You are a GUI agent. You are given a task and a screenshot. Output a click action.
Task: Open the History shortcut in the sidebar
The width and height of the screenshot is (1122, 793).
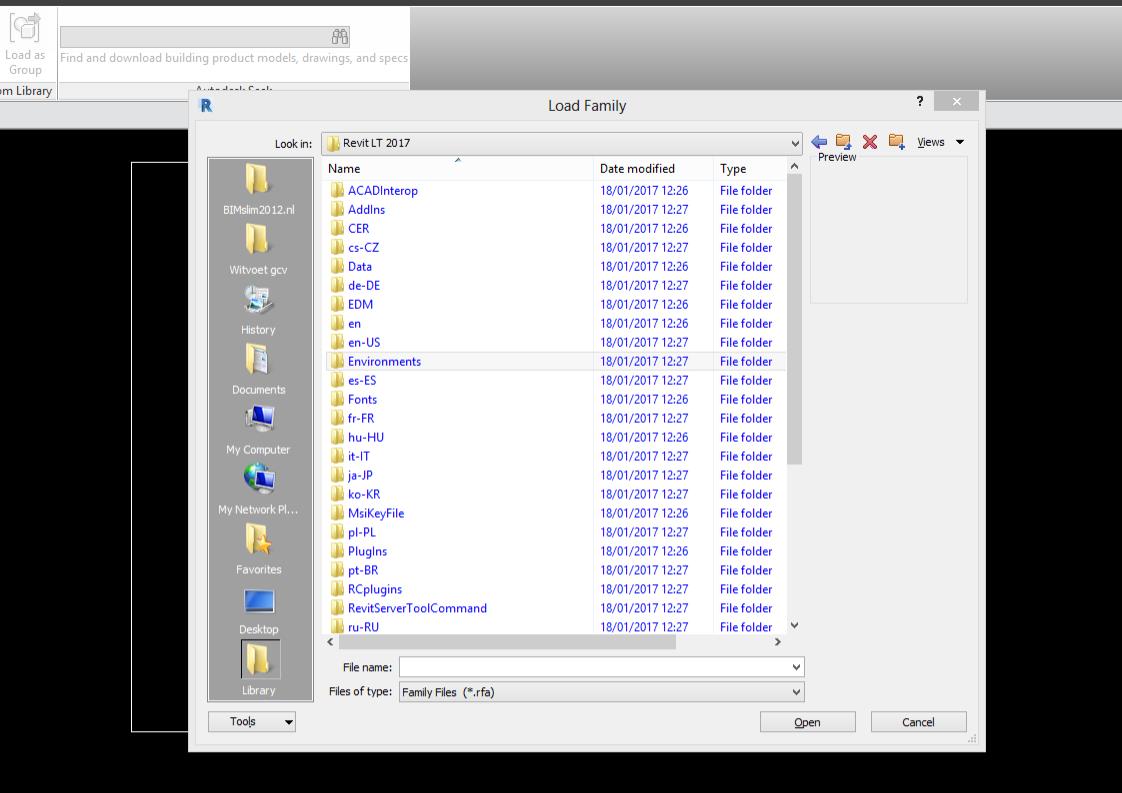pyautogui.click(x=258, y=309)
